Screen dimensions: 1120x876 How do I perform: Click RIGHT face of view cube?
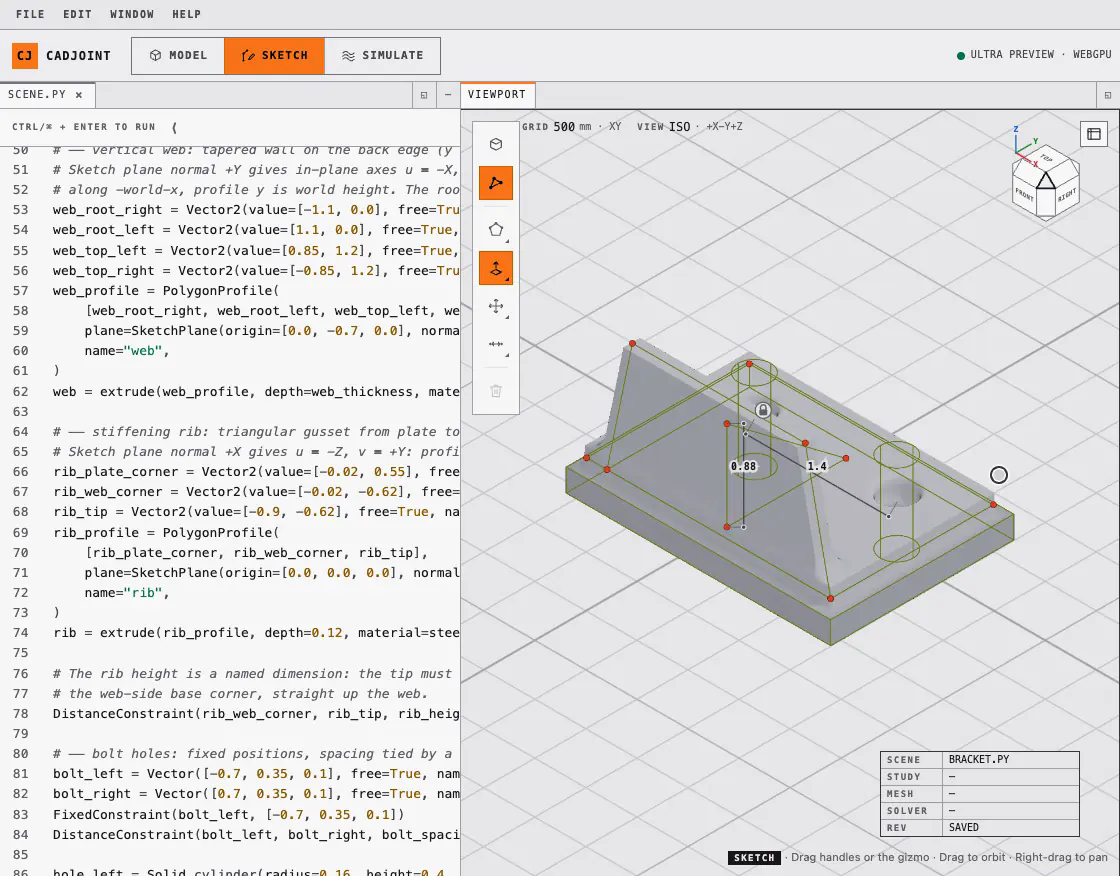1067,194
